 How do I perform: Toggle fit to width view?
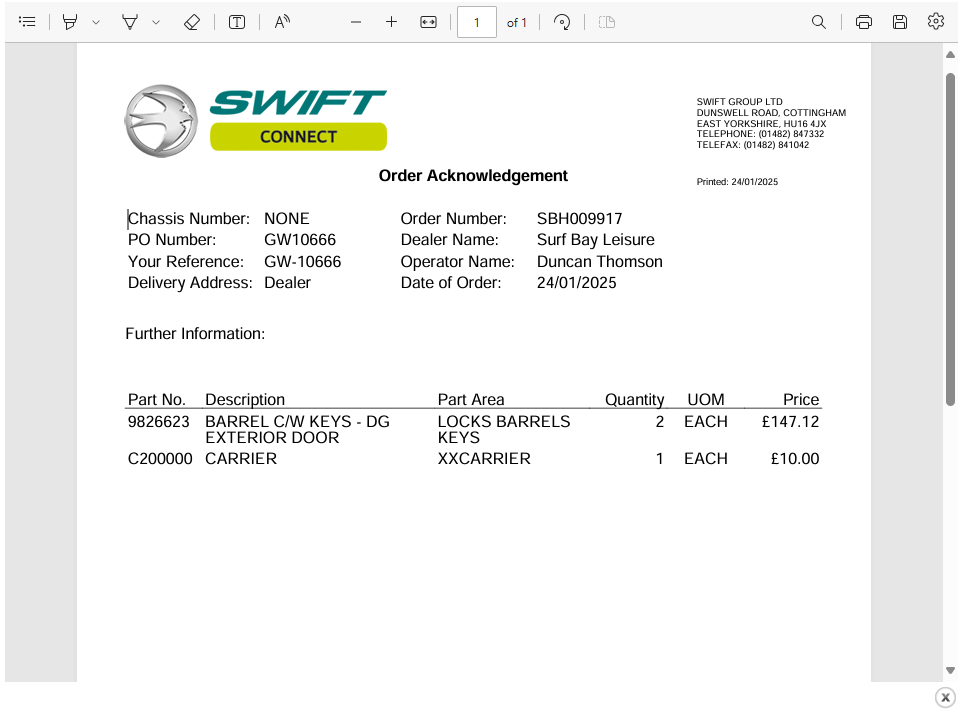point(428,22)
